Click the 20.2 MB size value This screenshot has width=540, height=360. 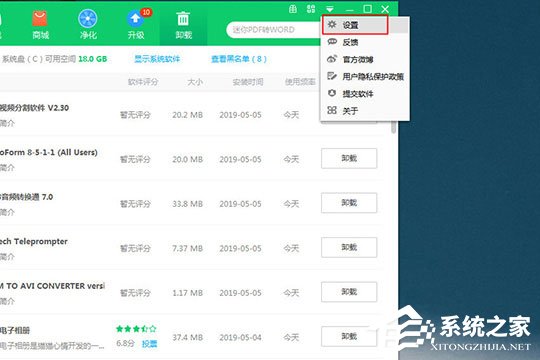click(x=188, y=115)
